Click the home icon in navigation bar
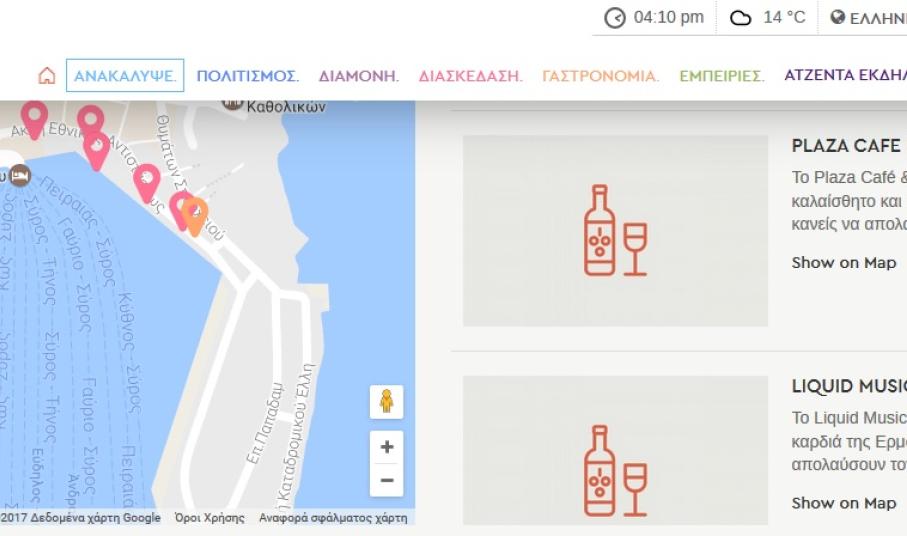Image resolution: width=907 pixels, height=536 pixels. (46, 76)
